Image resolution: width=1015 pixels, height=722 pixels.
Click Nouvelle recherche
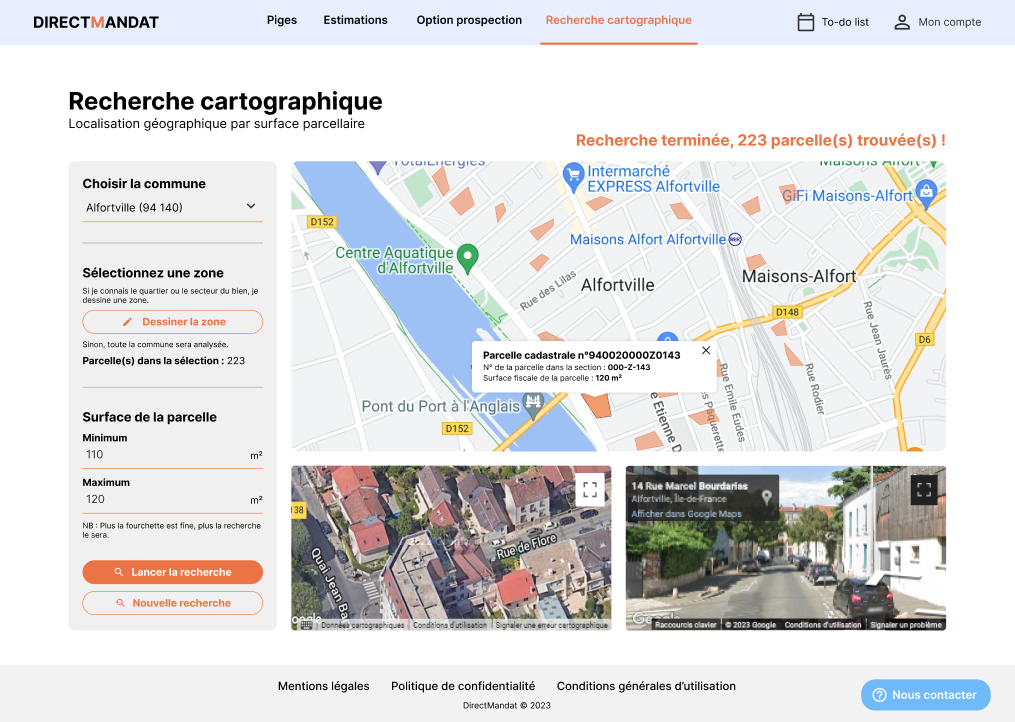click(x=172, y=603)
